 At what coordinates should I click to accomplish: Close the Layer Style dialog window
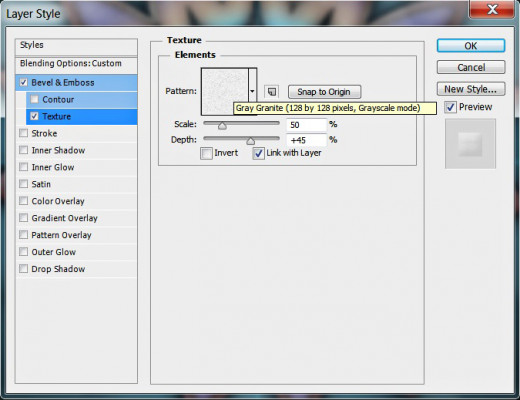coord(492,9)
